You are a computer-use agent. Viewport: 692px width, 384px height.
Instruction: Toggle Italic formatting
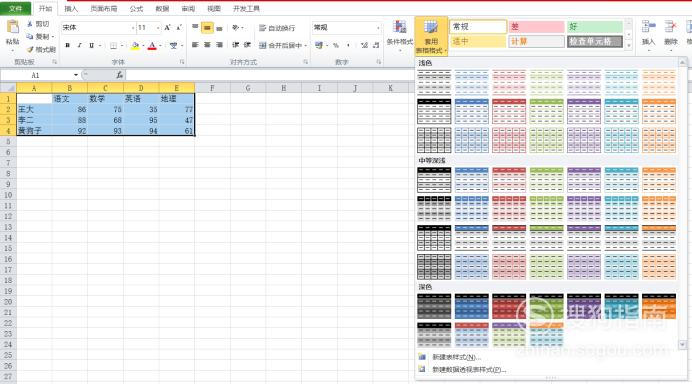79,45
